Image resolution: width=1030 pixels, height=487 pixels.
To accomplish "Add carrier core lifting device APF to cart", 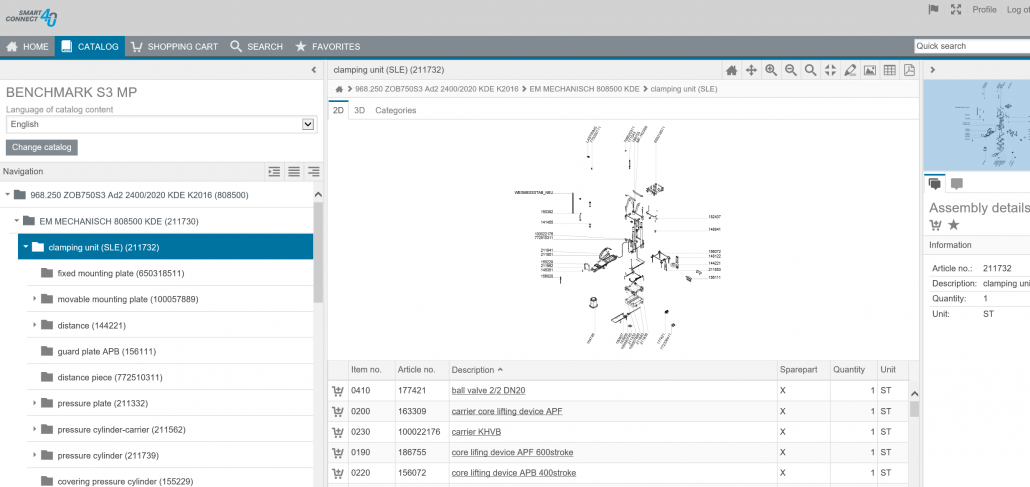I will (x=338, y=411).
